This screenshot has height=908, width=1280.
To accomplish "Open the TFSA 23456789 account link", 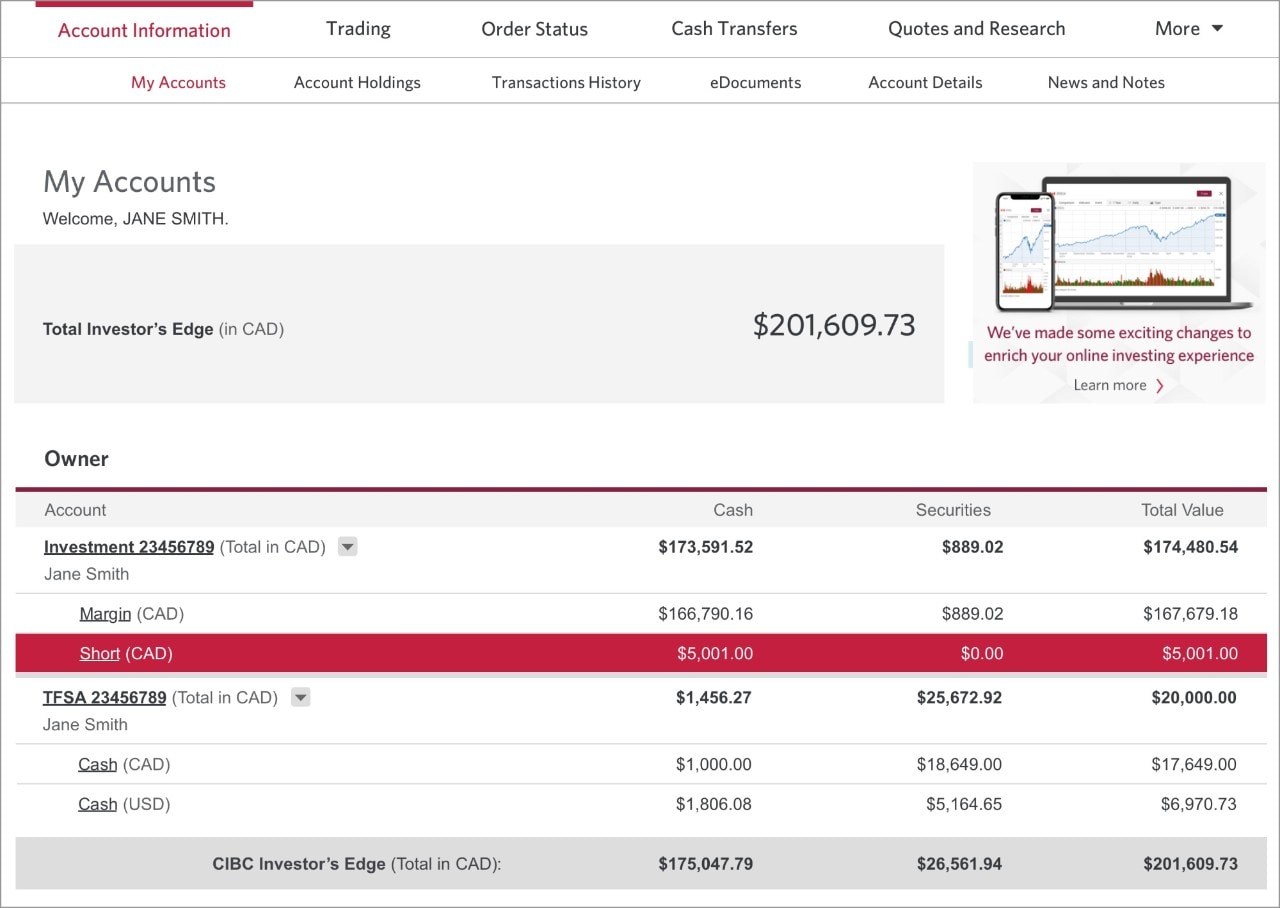I will click(104, 698).
